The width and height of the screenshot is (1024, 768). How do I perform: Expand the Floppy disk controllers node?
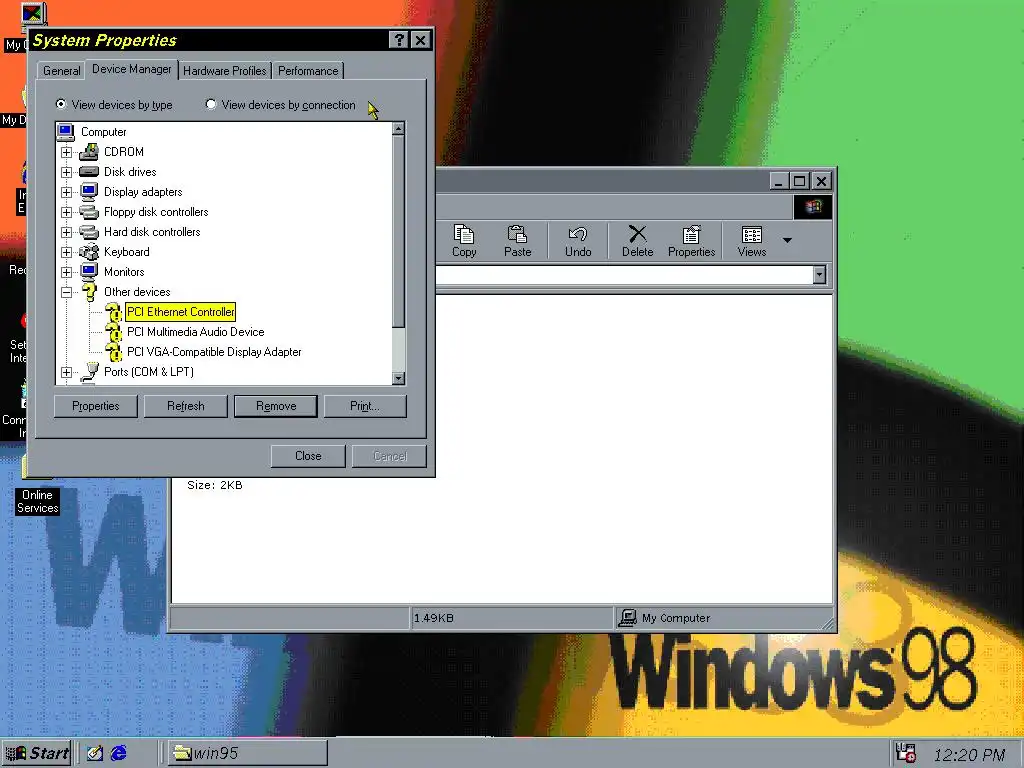(66, 212)
